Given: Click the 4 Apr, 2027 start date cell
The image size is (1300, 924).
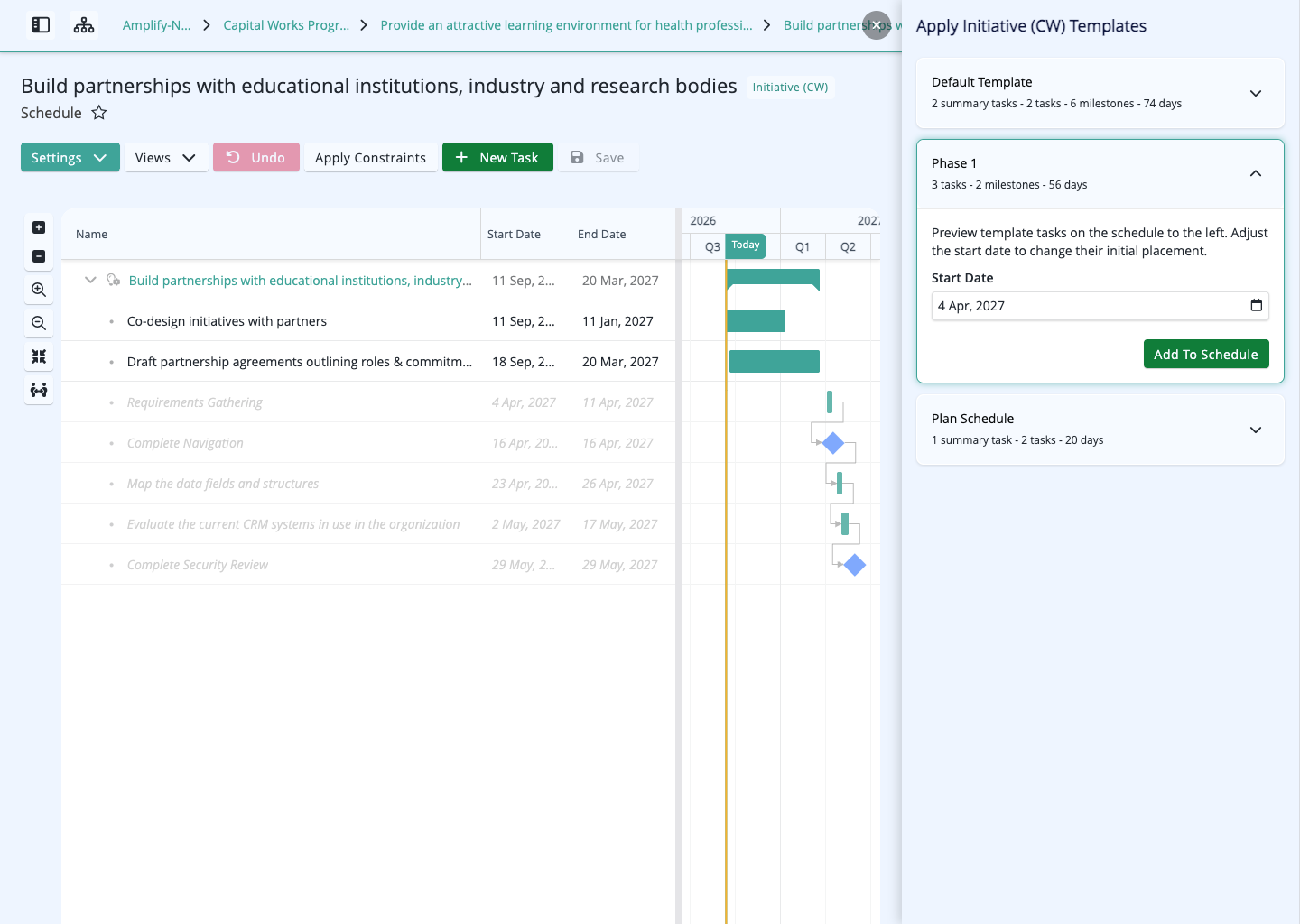Looking at the screenshot, I should pos(524,402).
